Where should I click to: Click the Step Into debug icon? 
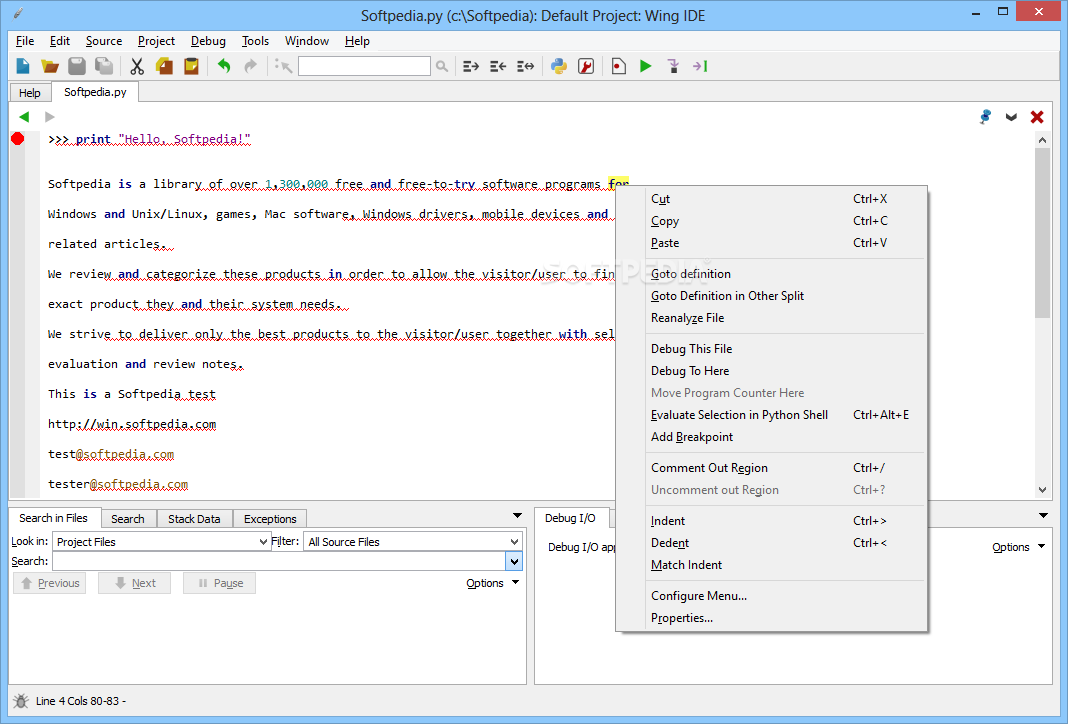coord(673,66)
